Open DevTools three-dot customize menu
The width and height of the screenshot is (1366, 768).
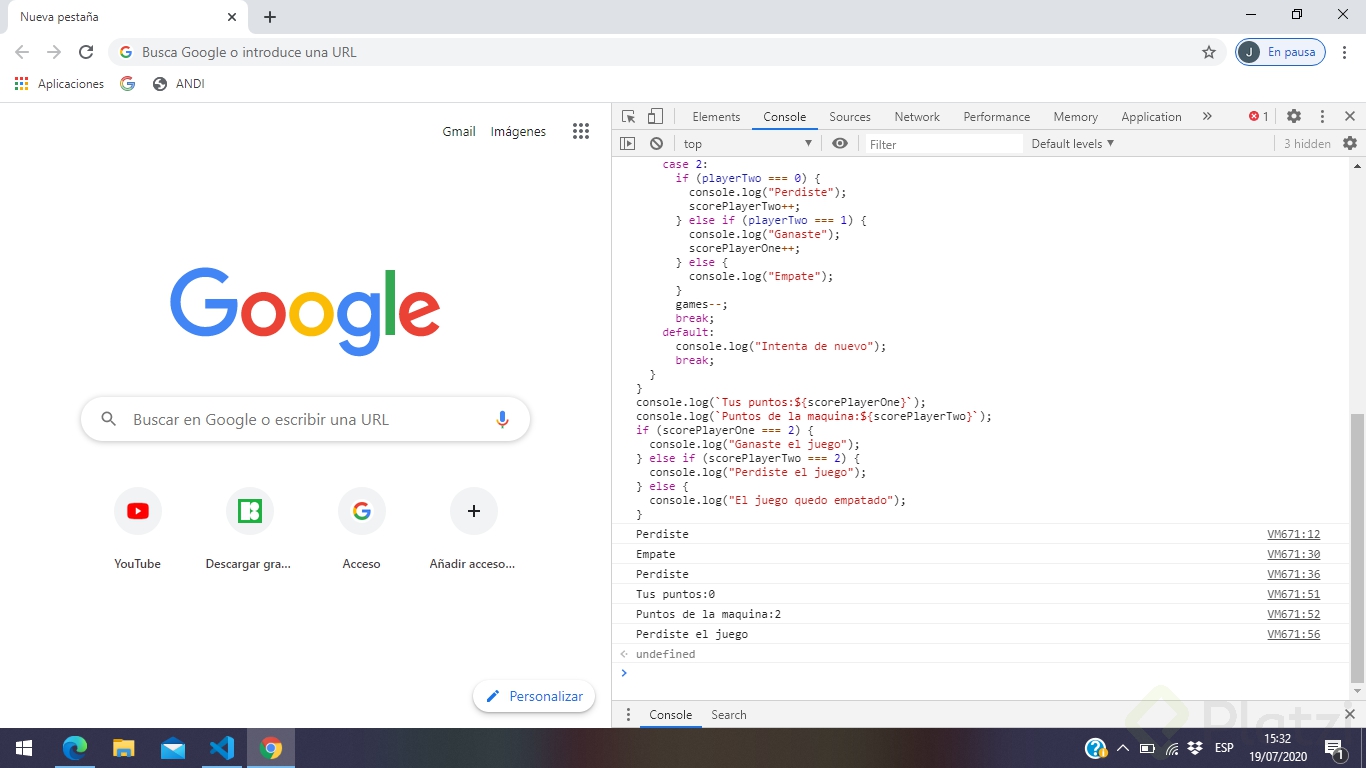[x=1322, y=117]
